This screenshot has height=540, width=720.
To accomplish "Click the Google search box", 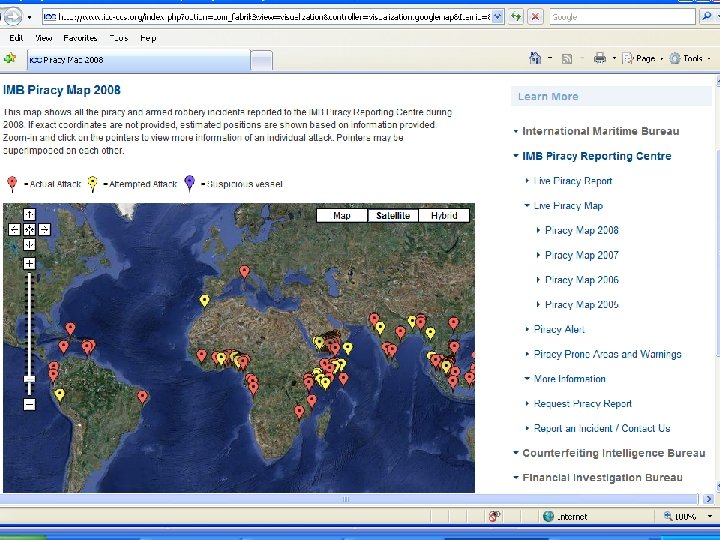I will [x=622, y=17].
